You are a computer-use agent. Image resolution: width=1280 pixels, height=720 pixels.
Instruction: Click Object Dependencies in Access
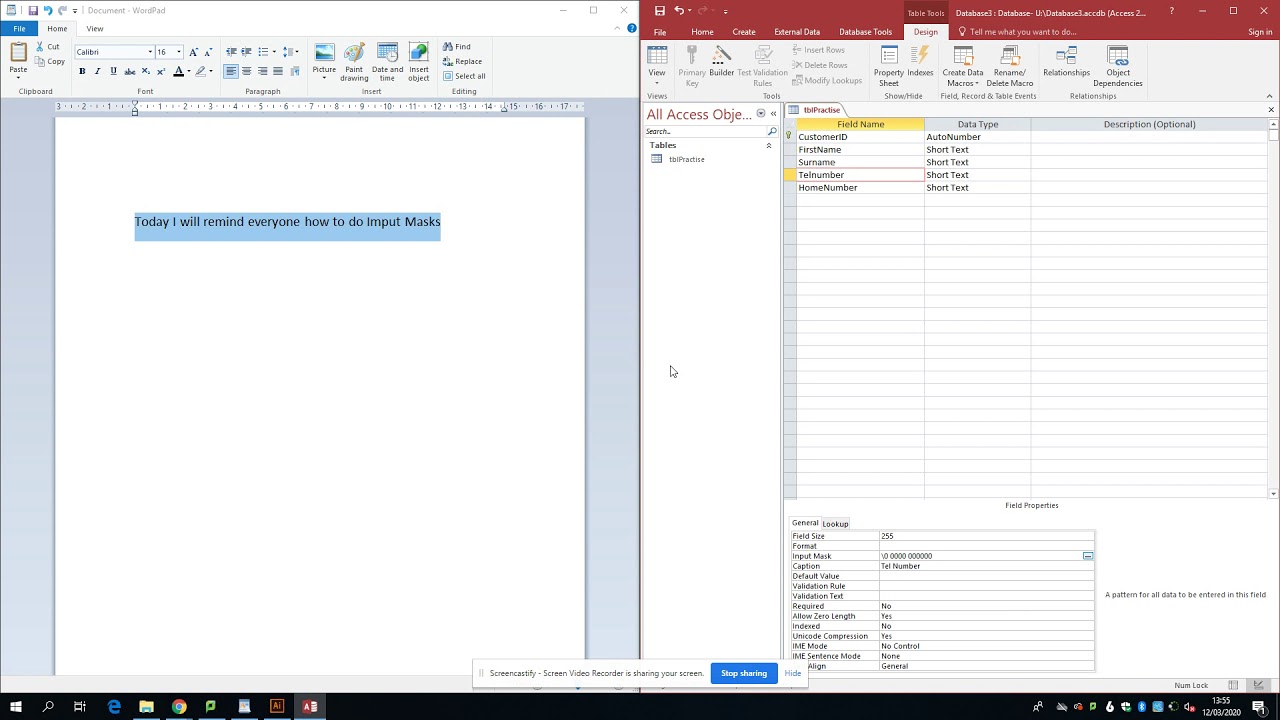coord(1118,66)
